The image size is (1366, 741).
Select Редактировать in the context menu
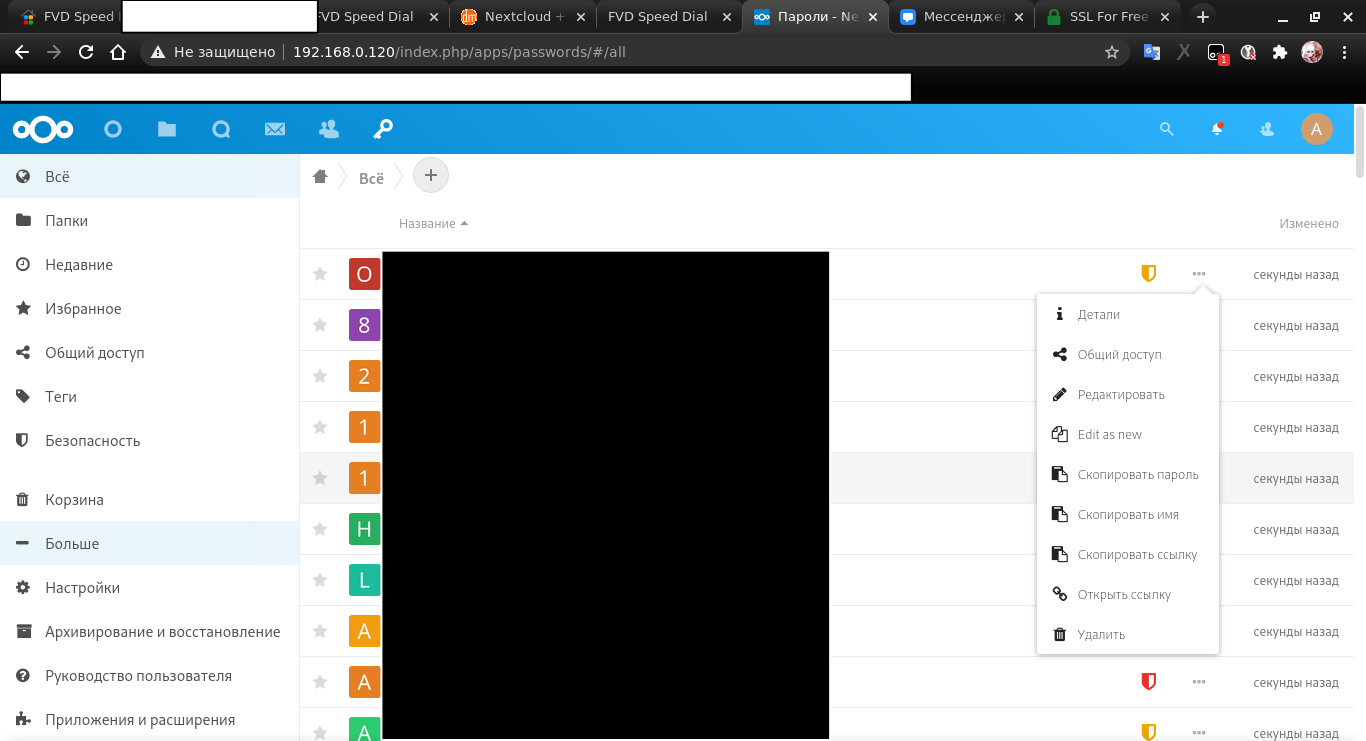1120,395
